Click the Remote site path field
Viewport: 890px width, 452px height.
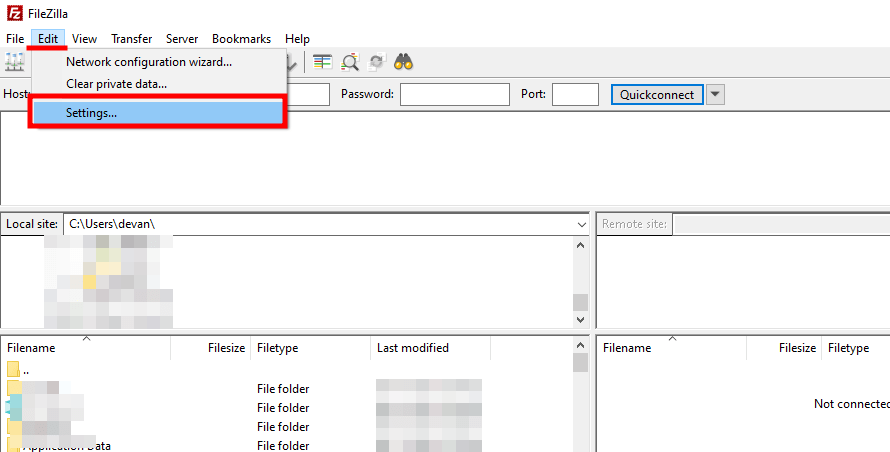[781, 224]
